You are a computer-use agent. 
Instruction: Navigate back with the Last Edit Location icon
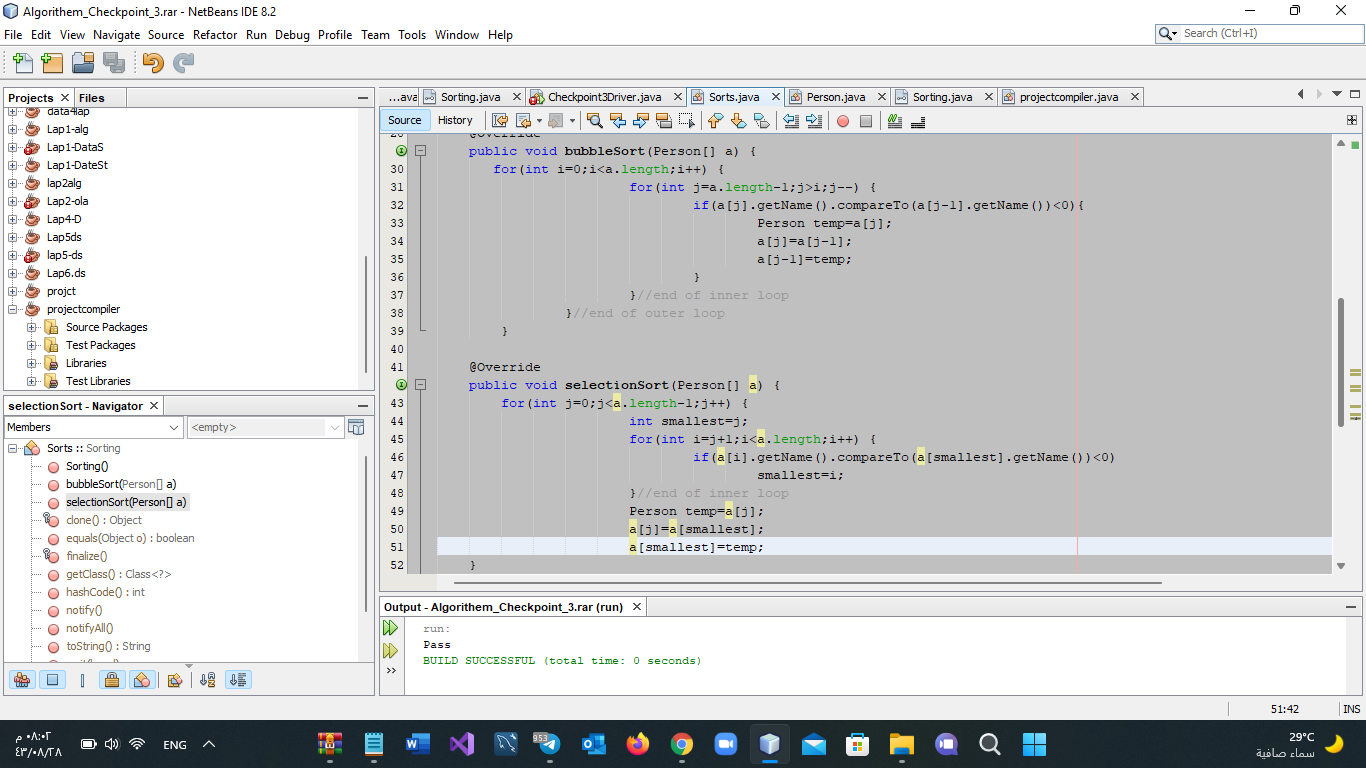501,120
